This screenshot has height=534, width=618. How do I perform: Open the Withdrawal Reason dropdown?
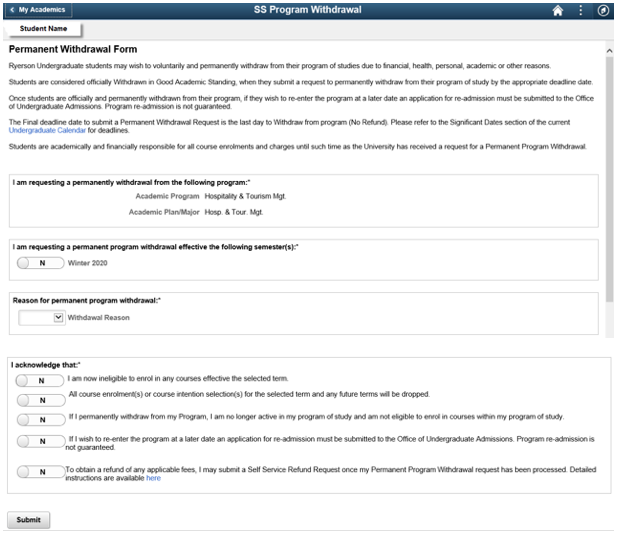point(42,317)
